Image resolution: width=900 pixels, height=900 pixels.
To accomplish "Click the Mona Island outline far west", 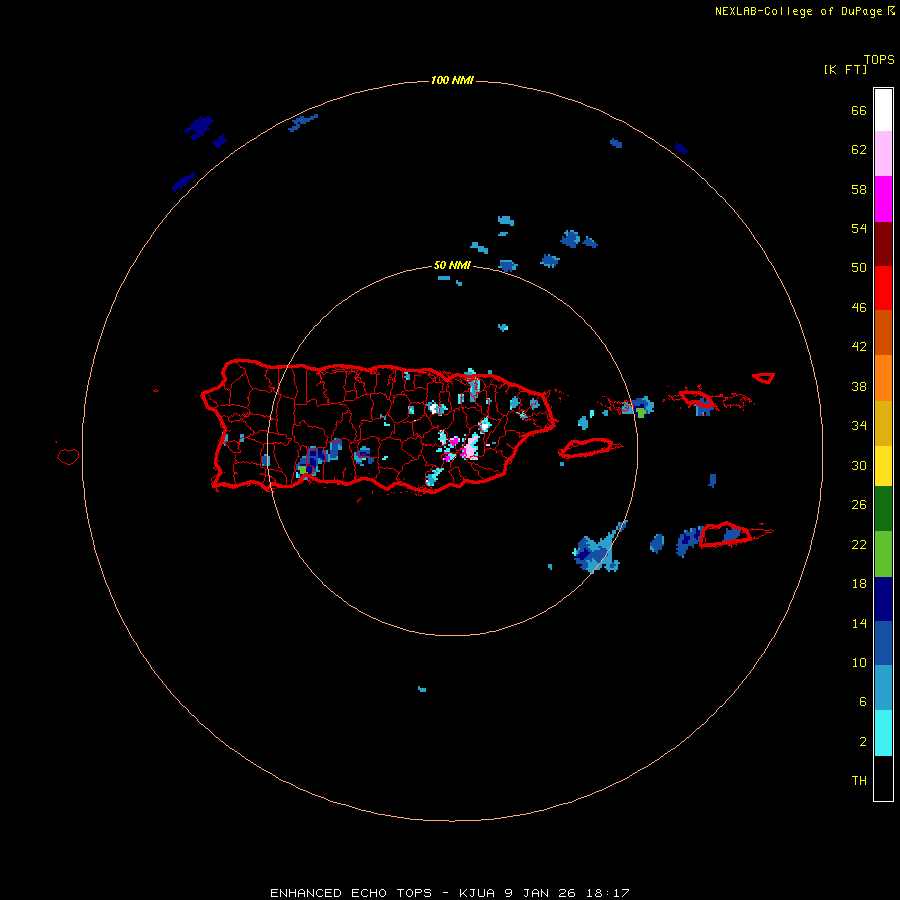I will [x=68, y=456].
